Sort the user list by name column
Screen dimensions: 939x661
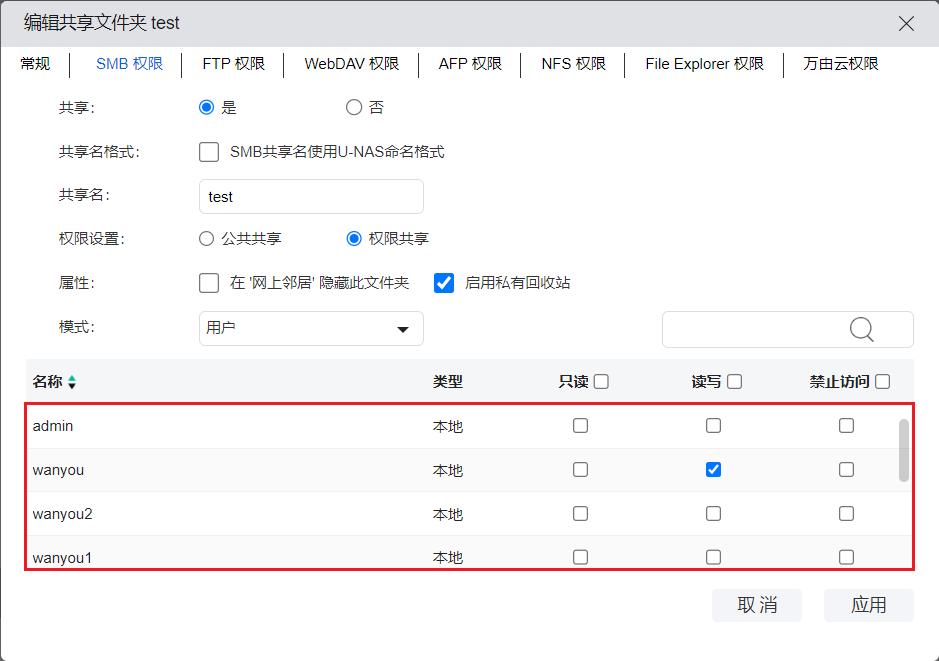pyautogui.click(x=72, y=382)
